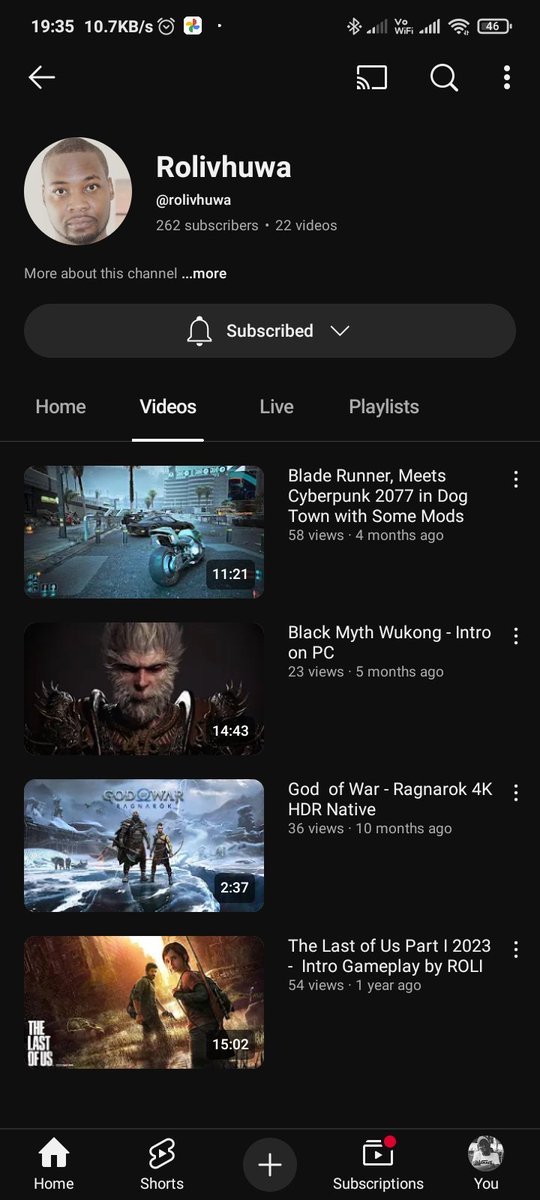Tap the 14:43 duration badge

(x=231, y=731)
